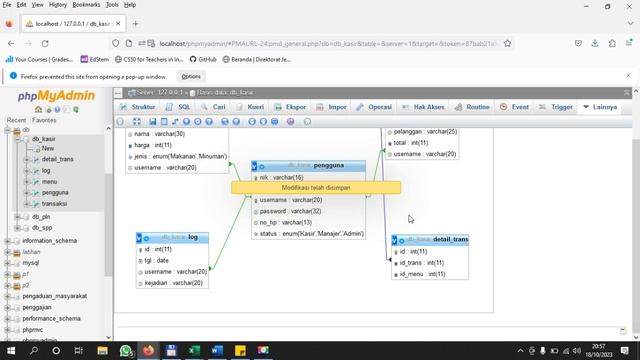Viewport: 640px width, 360px height.
Task: Click the Firefox back arrow
Action: pos(11,43)
